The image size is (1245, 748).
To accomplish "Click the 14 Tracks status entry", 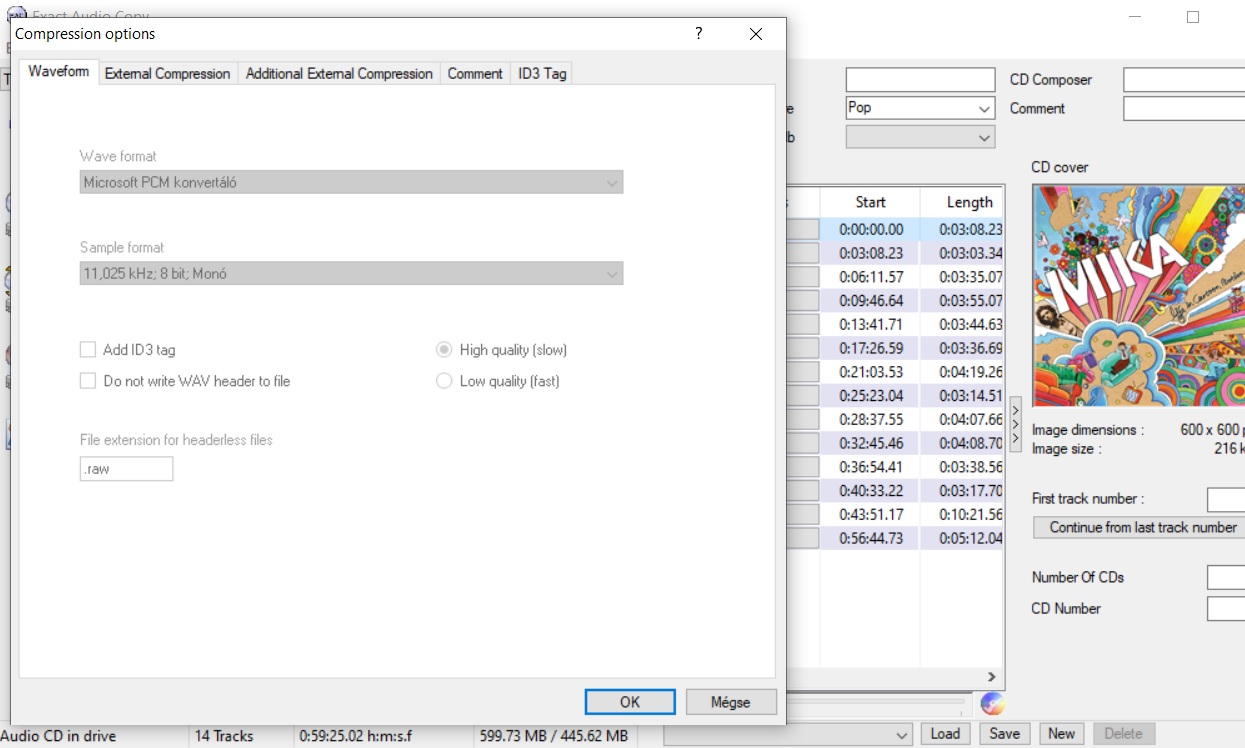I will [224, 736].
